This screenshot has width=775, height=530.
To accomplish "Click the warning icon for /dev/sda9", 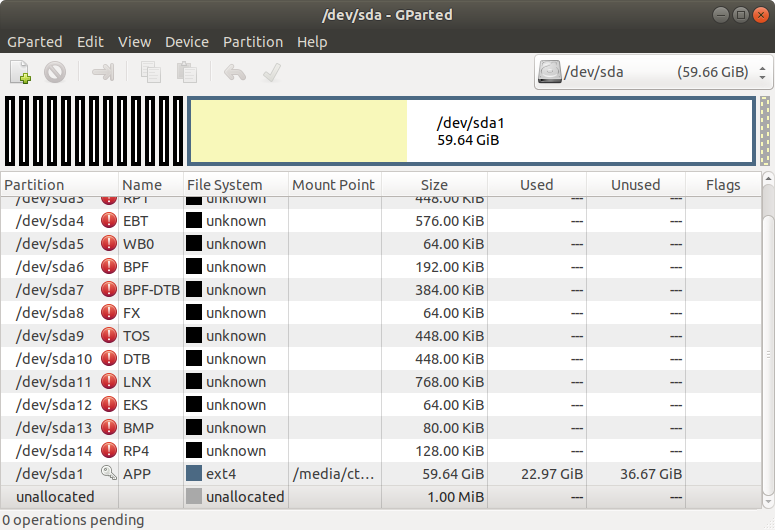I will (109, 335).
